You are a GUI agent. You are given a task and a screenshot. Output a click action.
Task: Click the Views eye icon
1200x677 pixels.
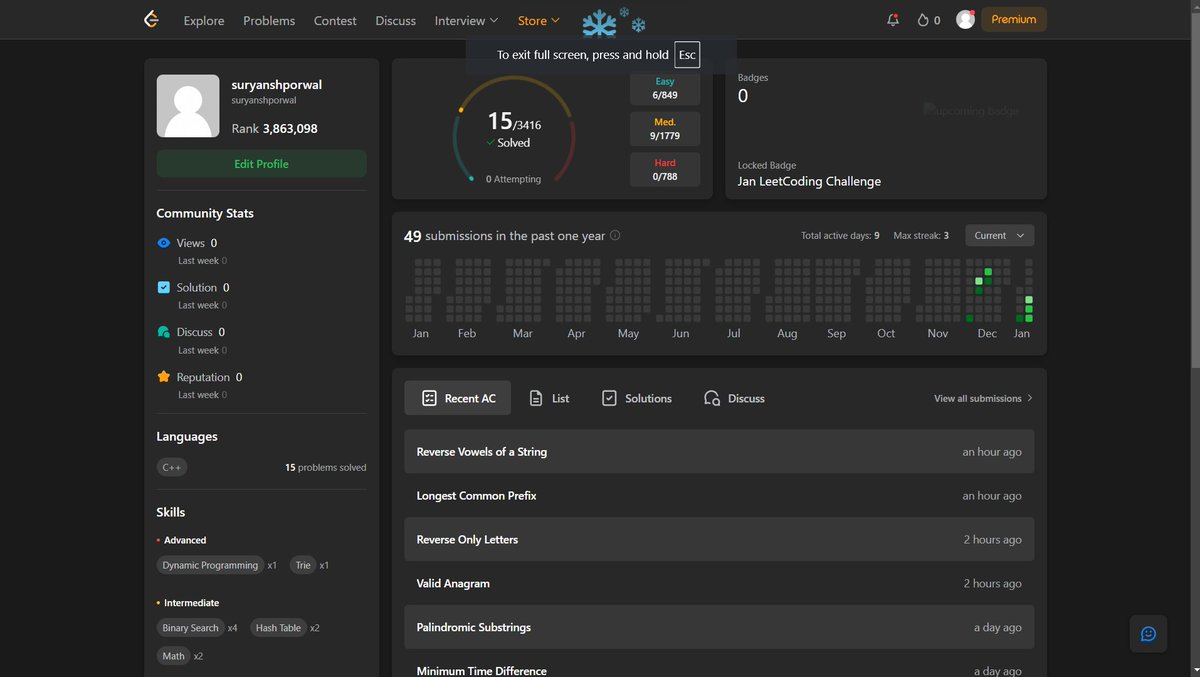pyautogui.click(x=164, y=243)
